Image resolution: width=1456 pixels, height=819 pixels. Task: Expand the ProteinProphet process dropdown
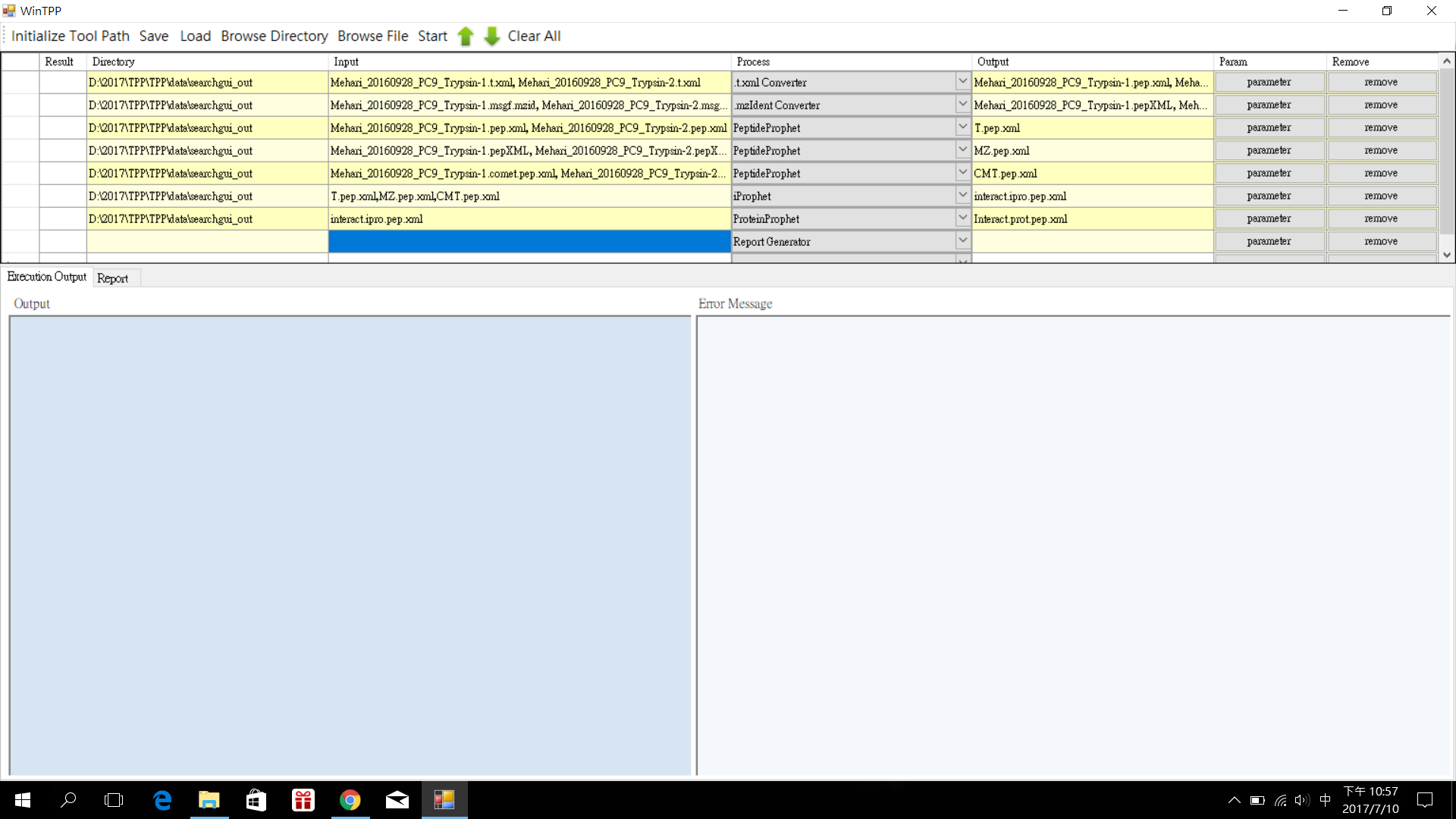point(962,218)
